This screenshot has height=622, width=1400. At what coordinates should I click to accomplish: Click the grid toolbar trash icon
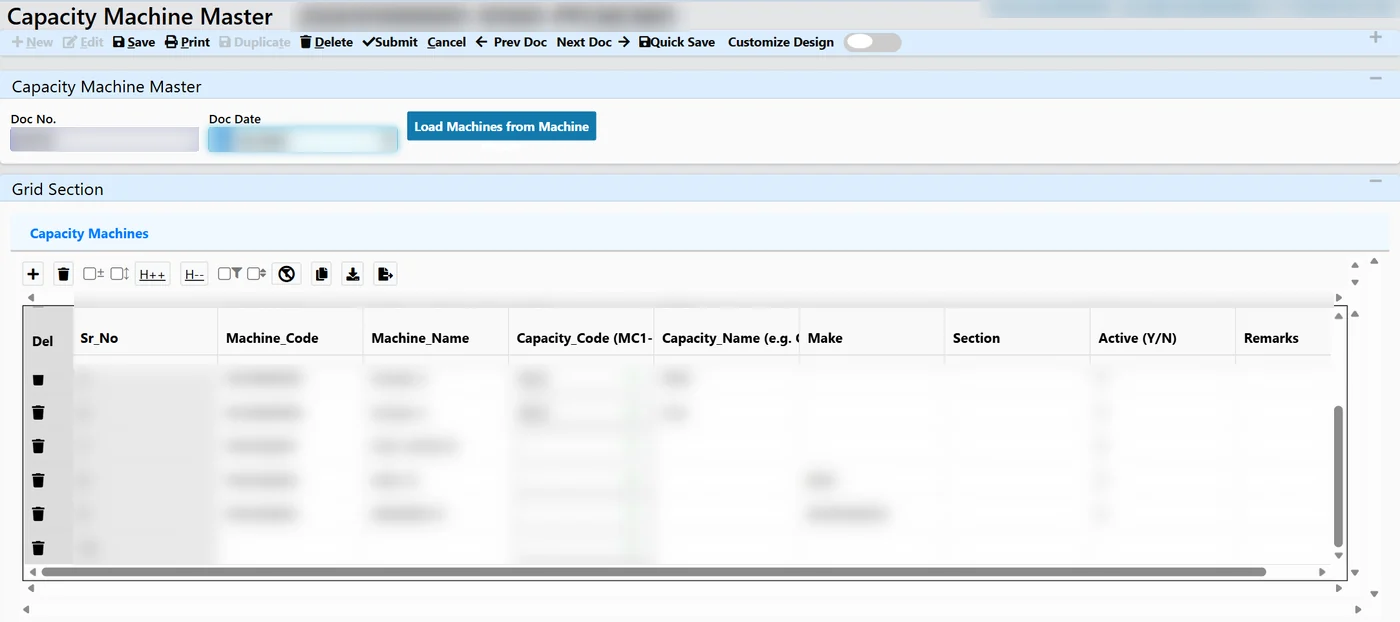pyautogui.click(x=63, y=274)
